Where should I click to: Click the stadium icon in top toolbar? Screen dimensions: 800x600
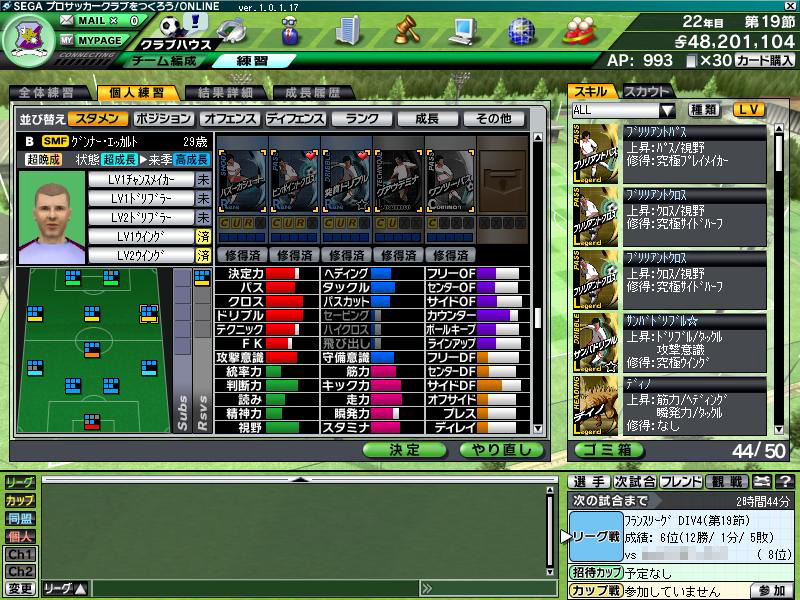[231, 32]
